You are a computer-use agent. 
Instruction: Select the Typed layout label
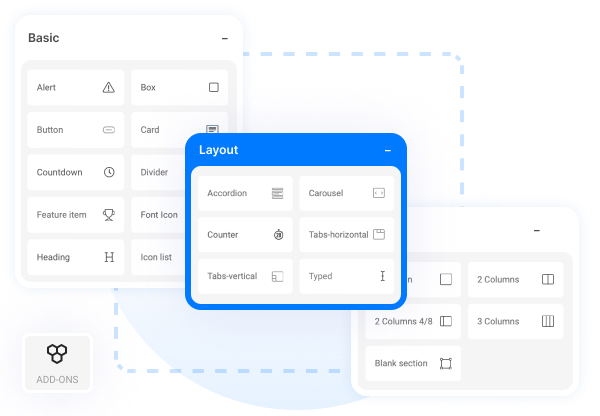click(320, 276)
